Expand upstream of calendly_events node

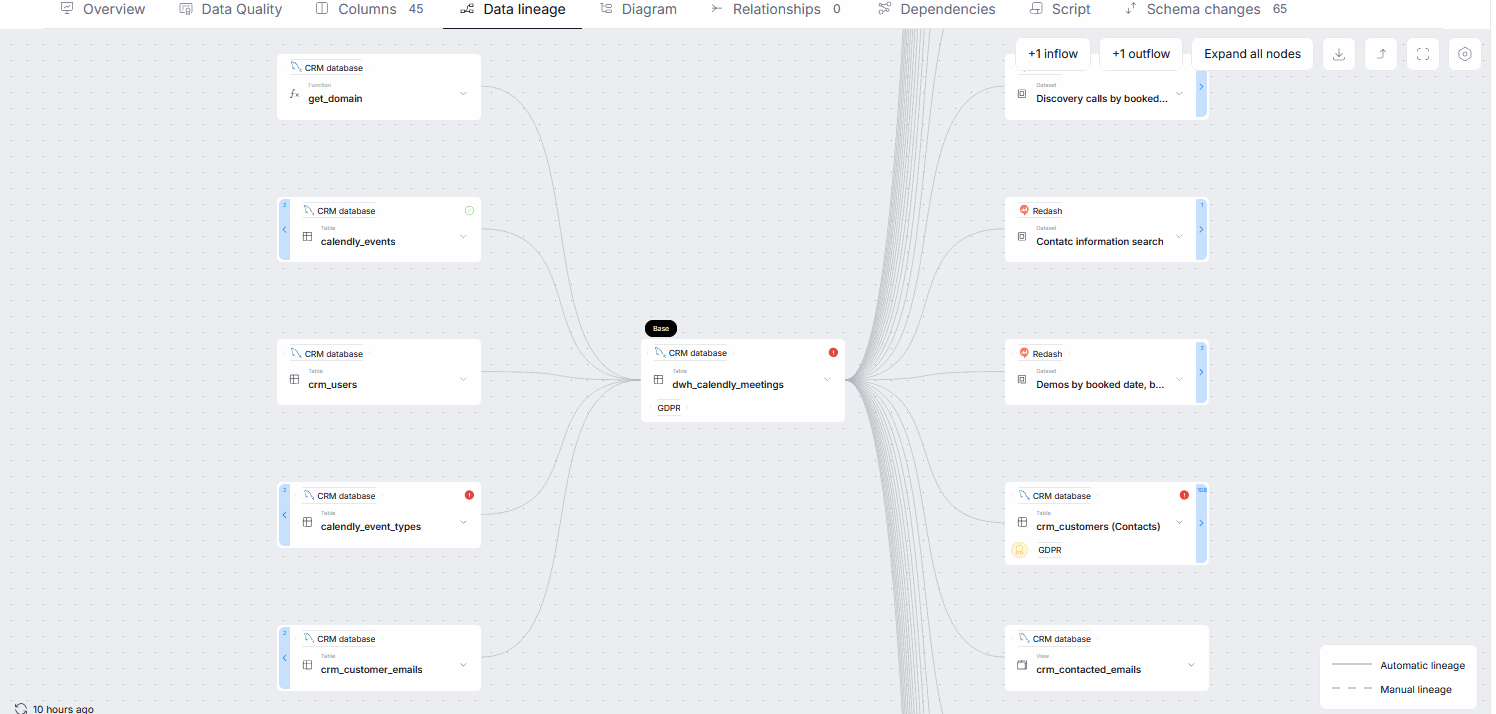[284, 230]
